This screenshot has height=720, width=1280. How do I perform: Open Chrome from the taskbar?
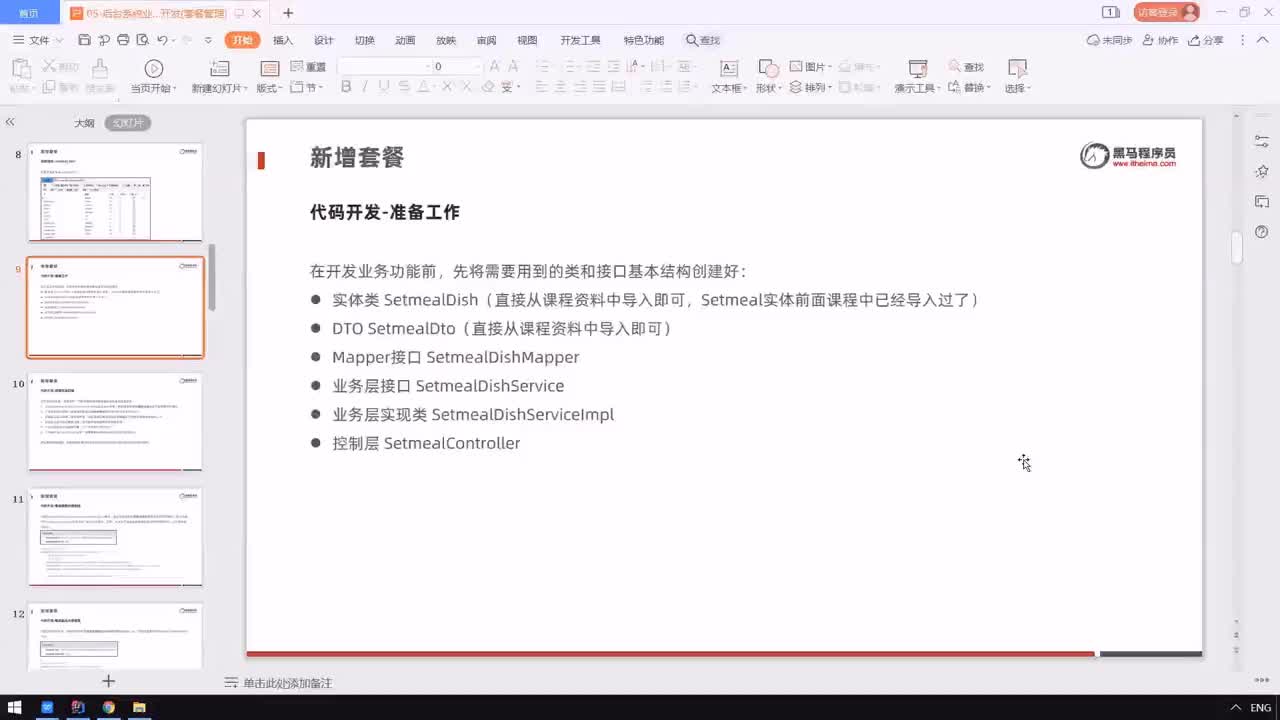(108, 707)
